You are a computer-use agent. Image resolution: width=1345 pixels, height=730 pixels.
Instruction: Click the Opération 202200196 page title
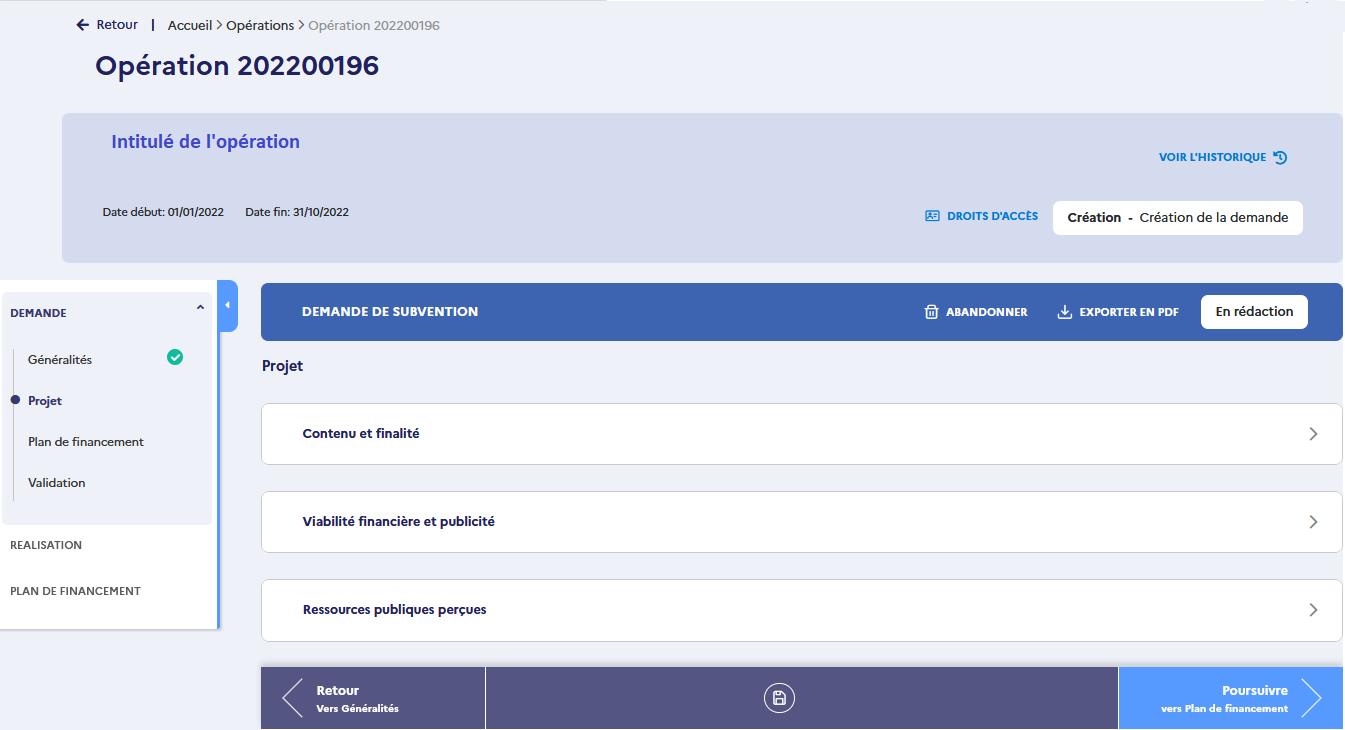click(237, 66)
